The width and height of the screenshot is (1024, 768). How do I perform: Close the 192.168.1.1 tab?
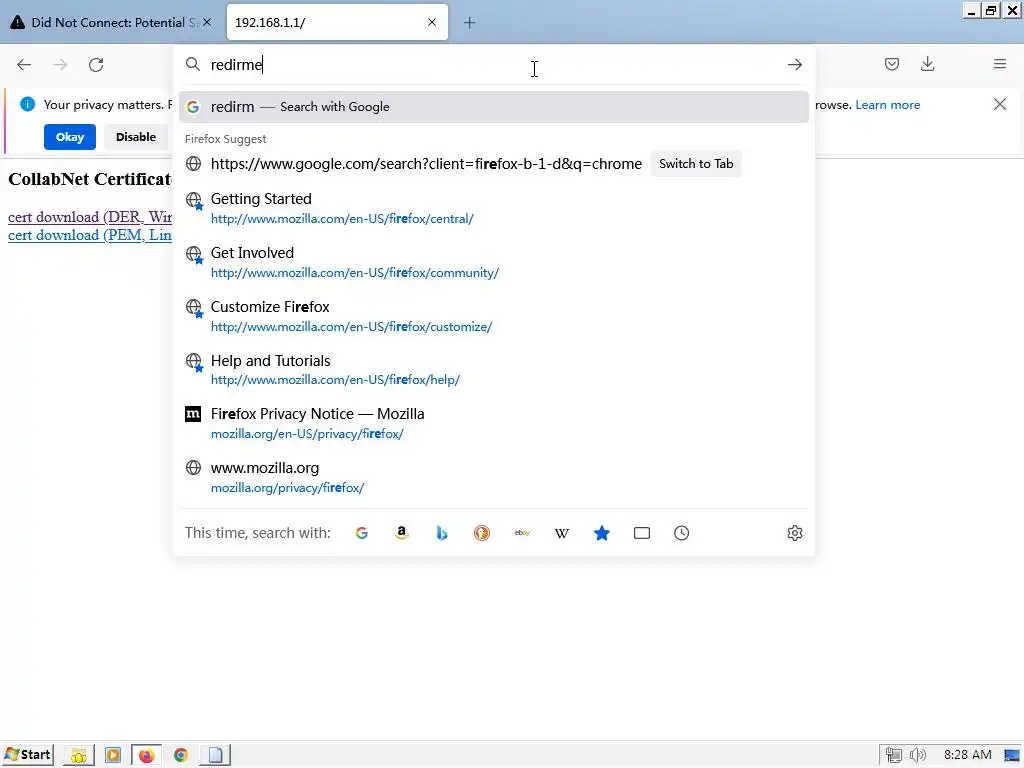tap(432, 22)
